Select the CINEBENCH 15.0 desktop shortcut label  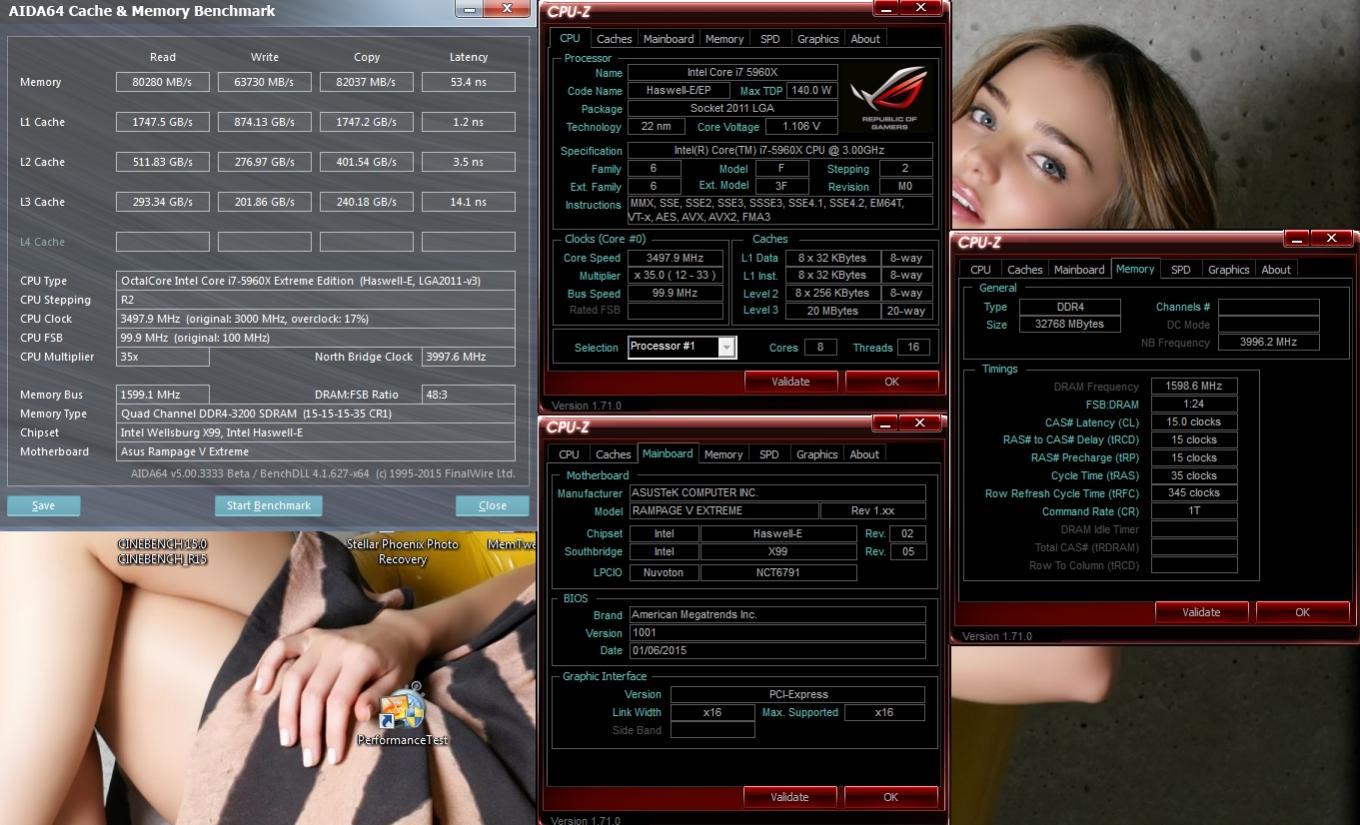(x=162, y=544)
